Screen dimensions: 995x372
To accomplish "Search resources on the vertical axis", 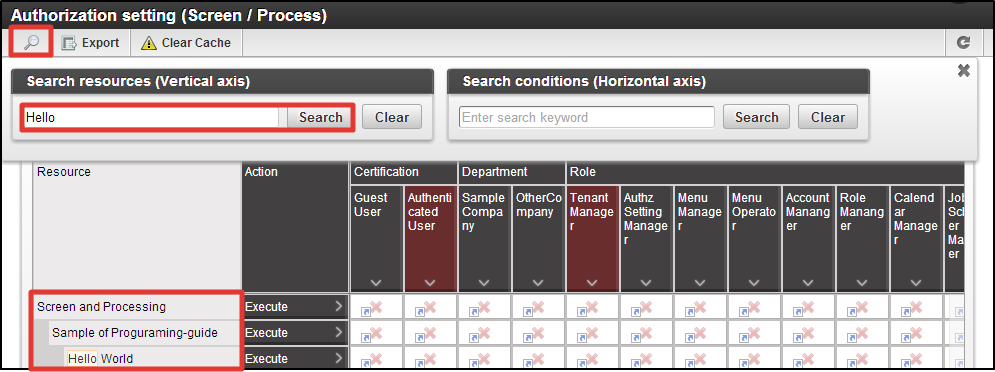I will [320, 117].
